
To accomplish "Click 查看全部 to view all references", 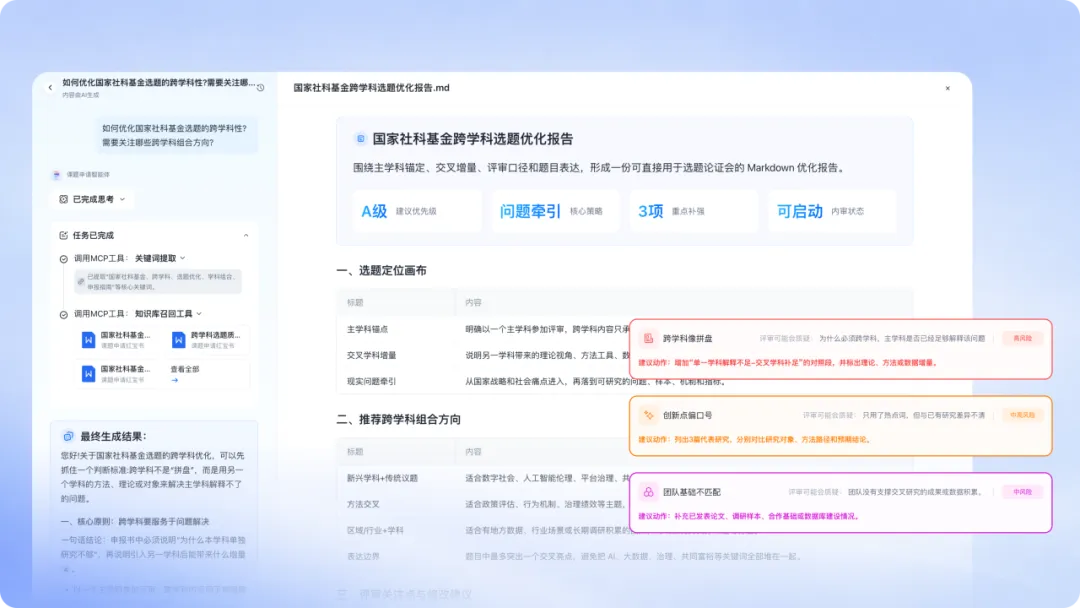I will click(x=185, y=369).
